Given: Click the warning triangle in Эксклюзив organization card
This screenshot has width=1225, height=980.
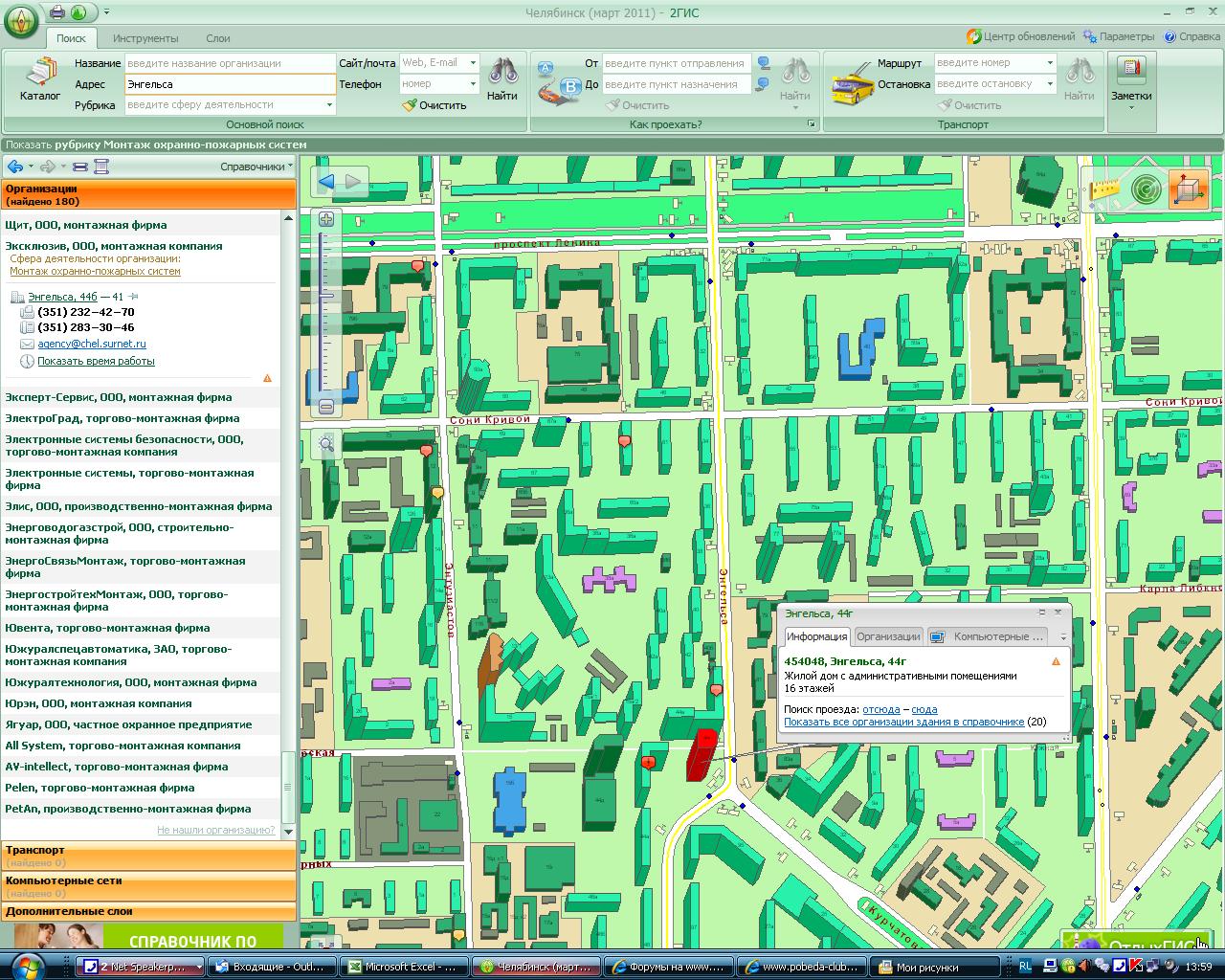Looking at the screenshot, I should 267,378.
